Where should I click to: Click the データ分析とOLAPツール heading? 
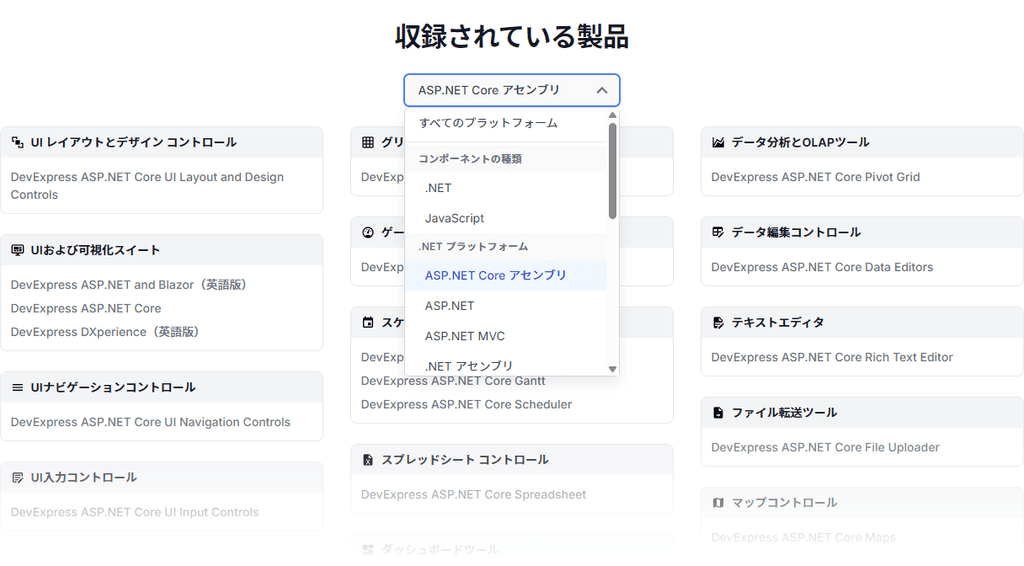(800, 142)
